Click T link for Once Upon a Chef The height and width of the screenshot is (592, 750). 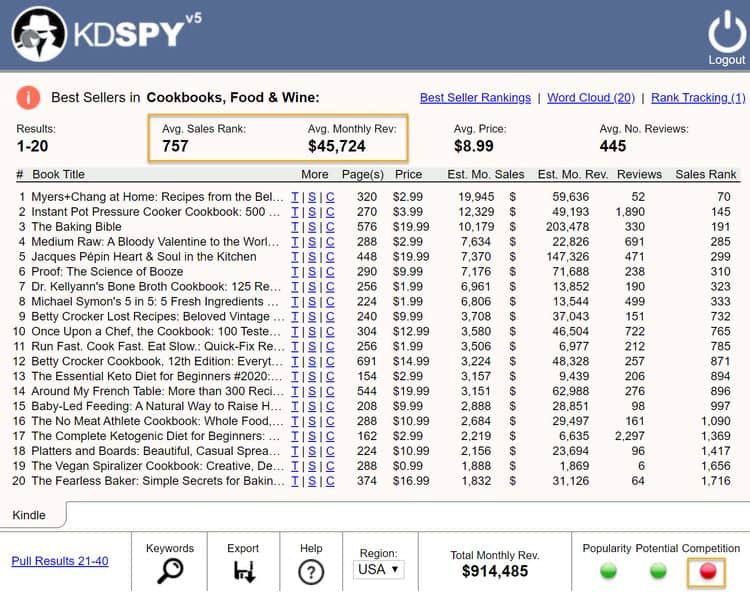tap(295, 331)
